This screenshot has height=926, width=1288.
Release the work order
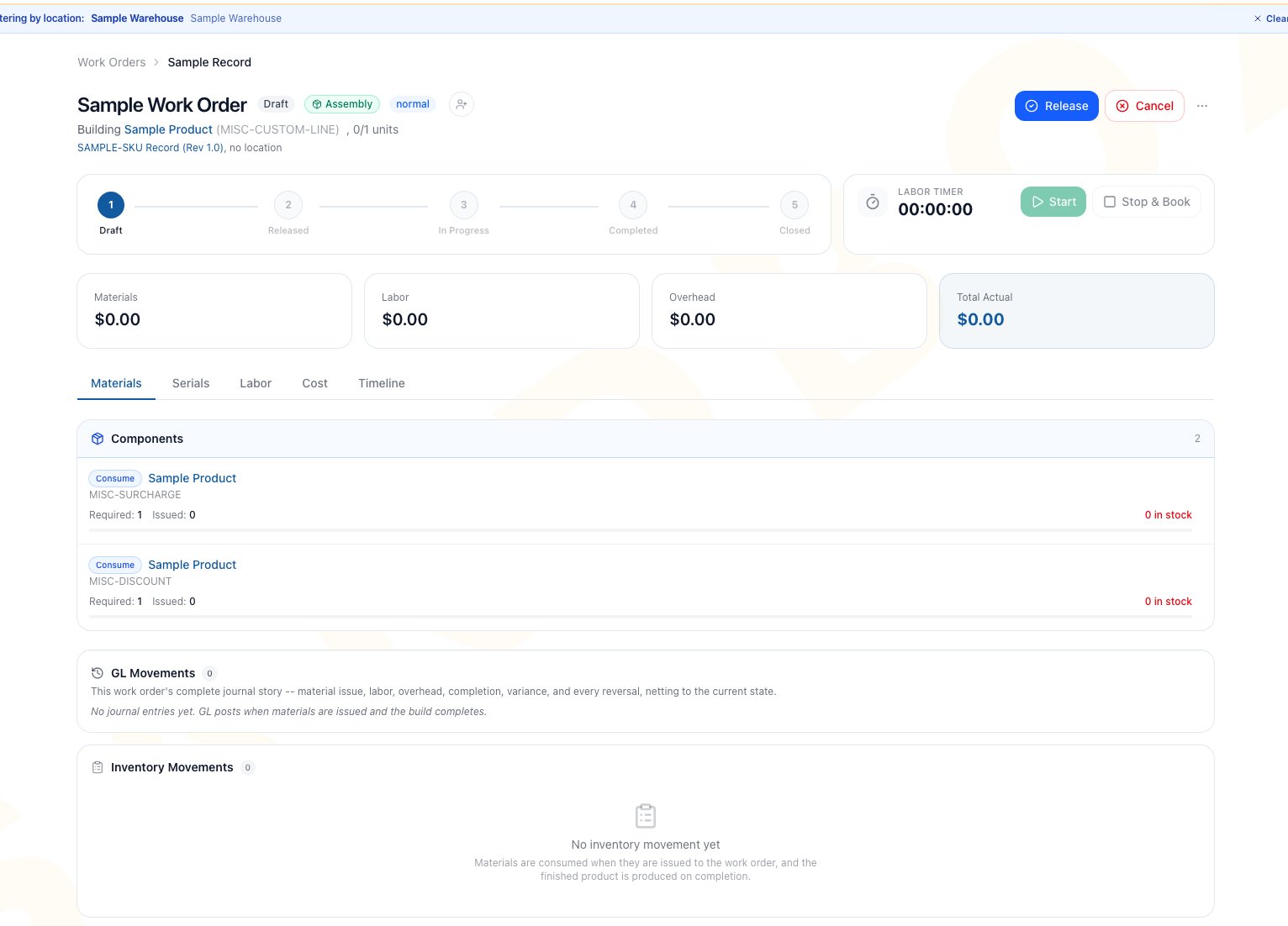pos(1056,106)
